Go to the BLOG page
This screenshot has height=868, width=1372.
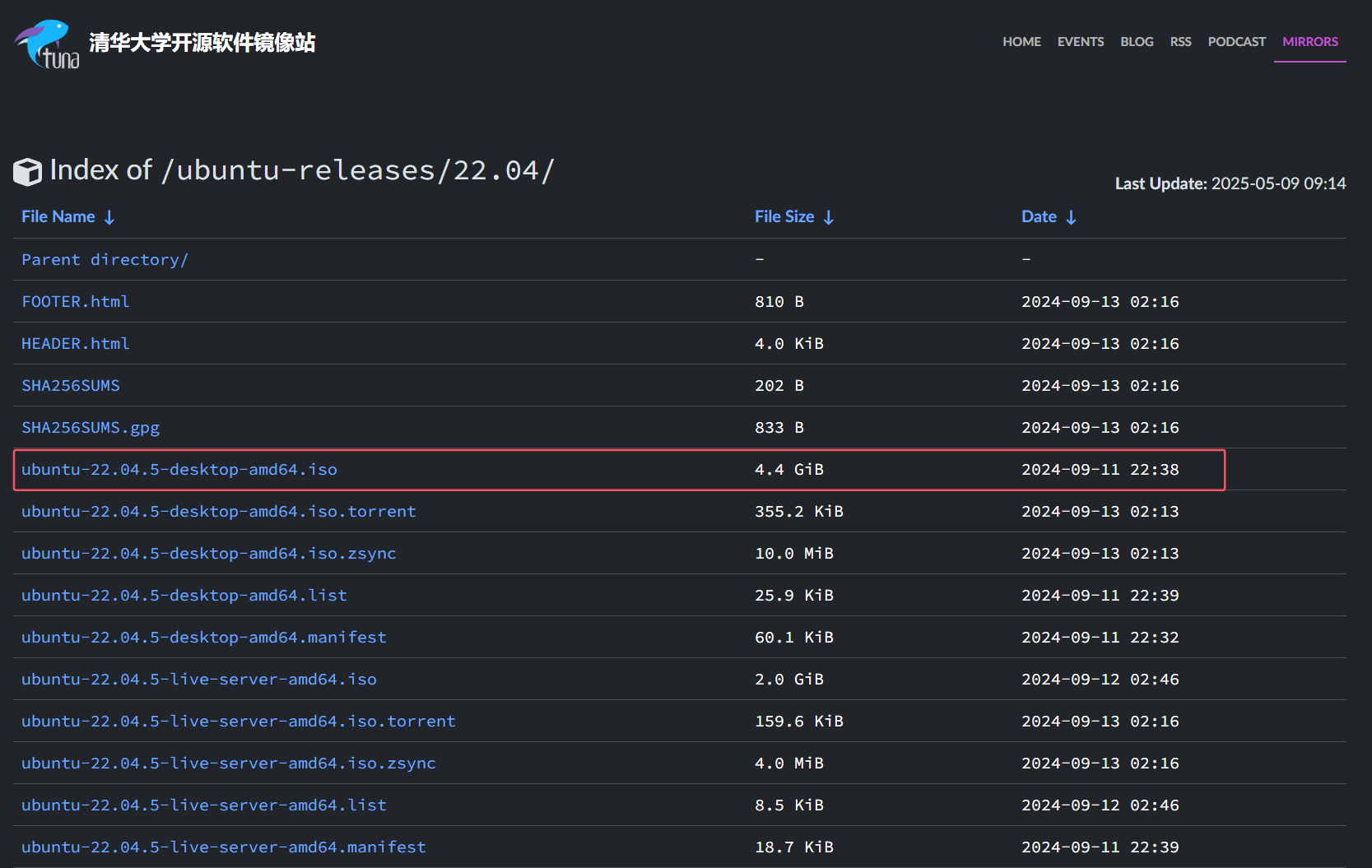[x=1137, y=42]
